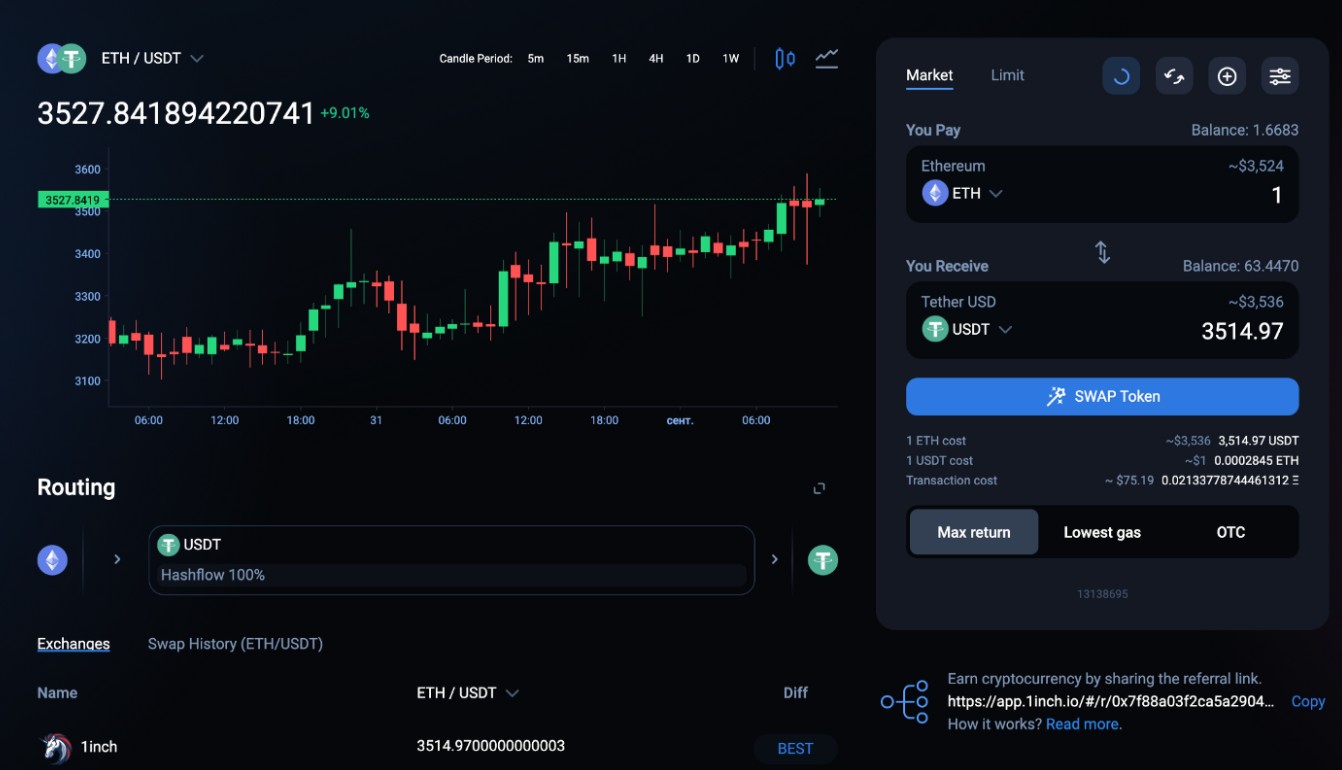Click the USDT icon inside routing box
Image resolution: width=1342 pixels, height=770 pixels.
coord(168,545)
